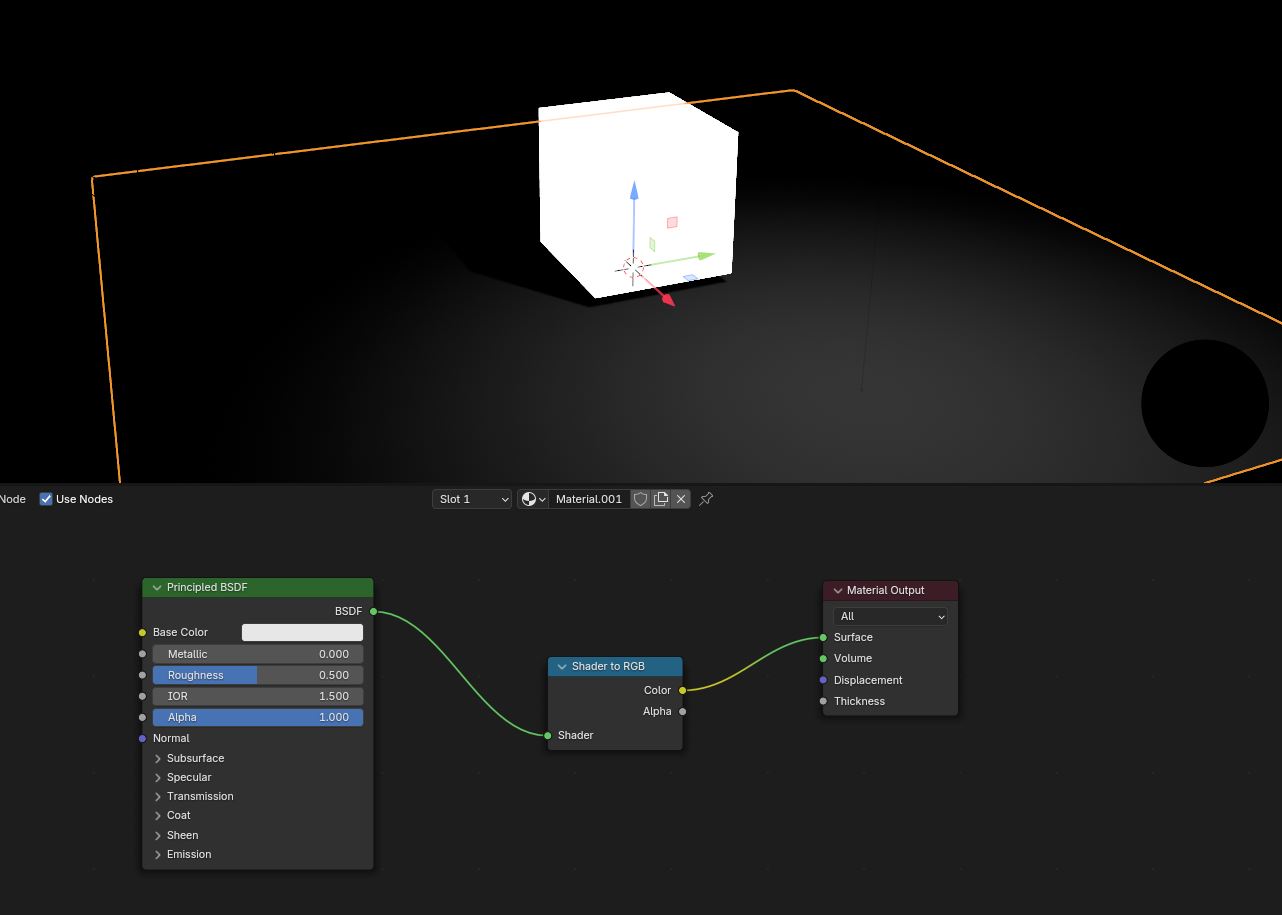Image resolution: width=1282 pixels, height=915 pixels.
Task: Click the Displacement input socket
Action: pyautogui.click(x=824, y=680)
